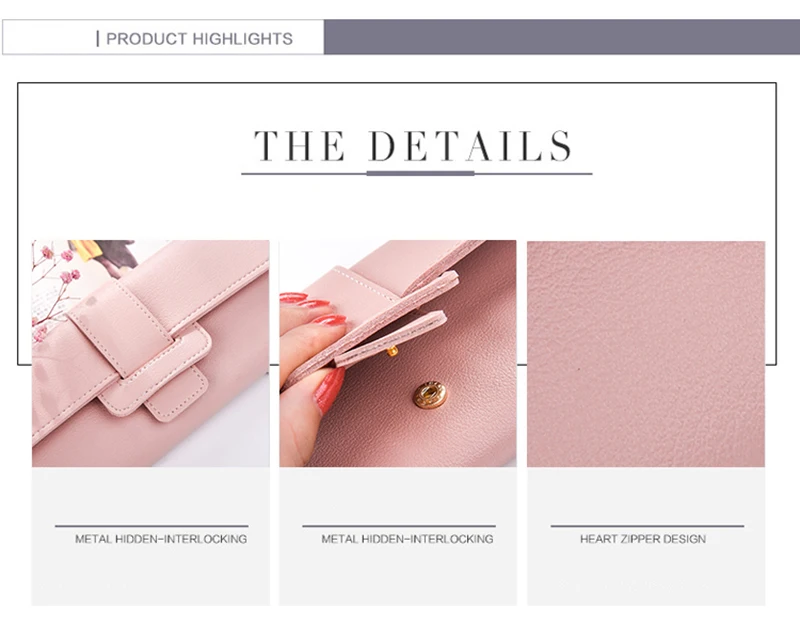Open the pink leather texture close-up image
Viewport: 800px width, 624px height.
pos(646,354)
